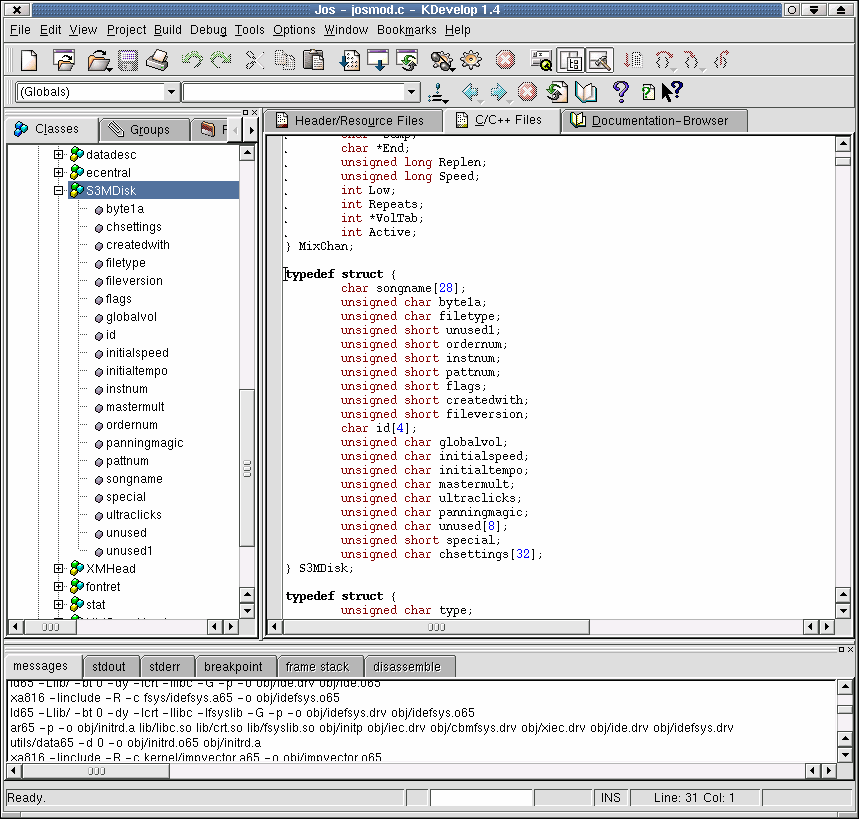Open the disassemble tab
The height and width of the screenshot is (819, 859).
[410, 667]
